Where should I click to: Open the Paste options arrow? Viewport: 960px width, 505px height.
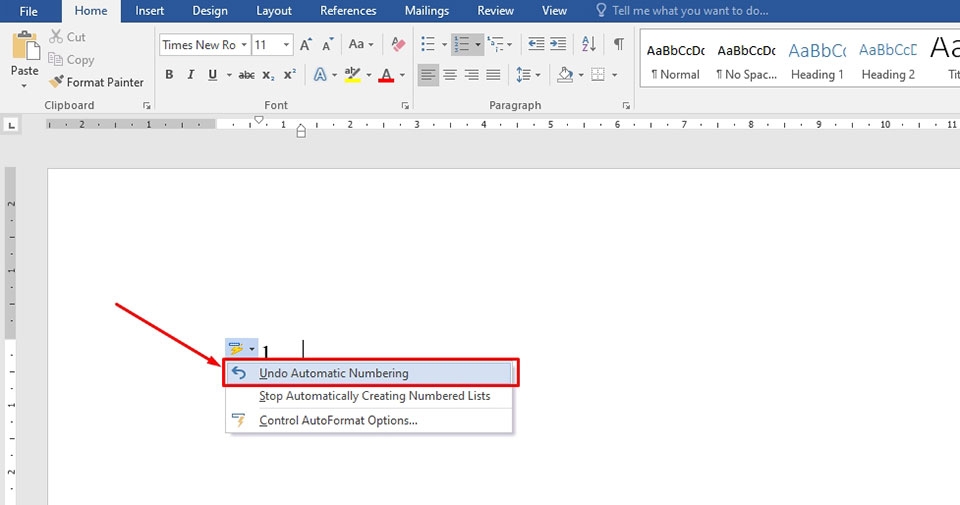[24, 85]
